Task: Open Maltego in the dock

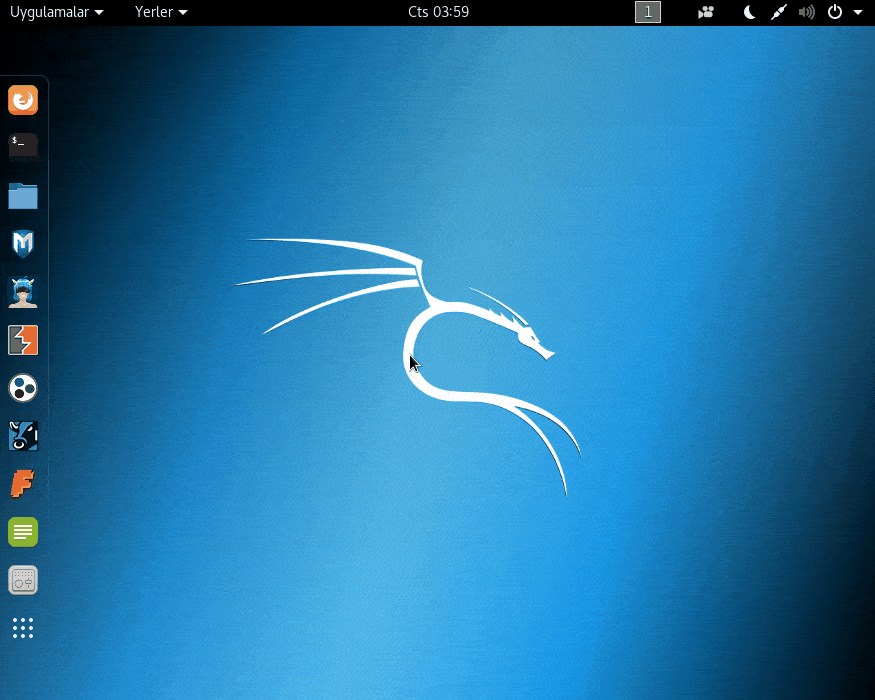Action: (23, 388)
